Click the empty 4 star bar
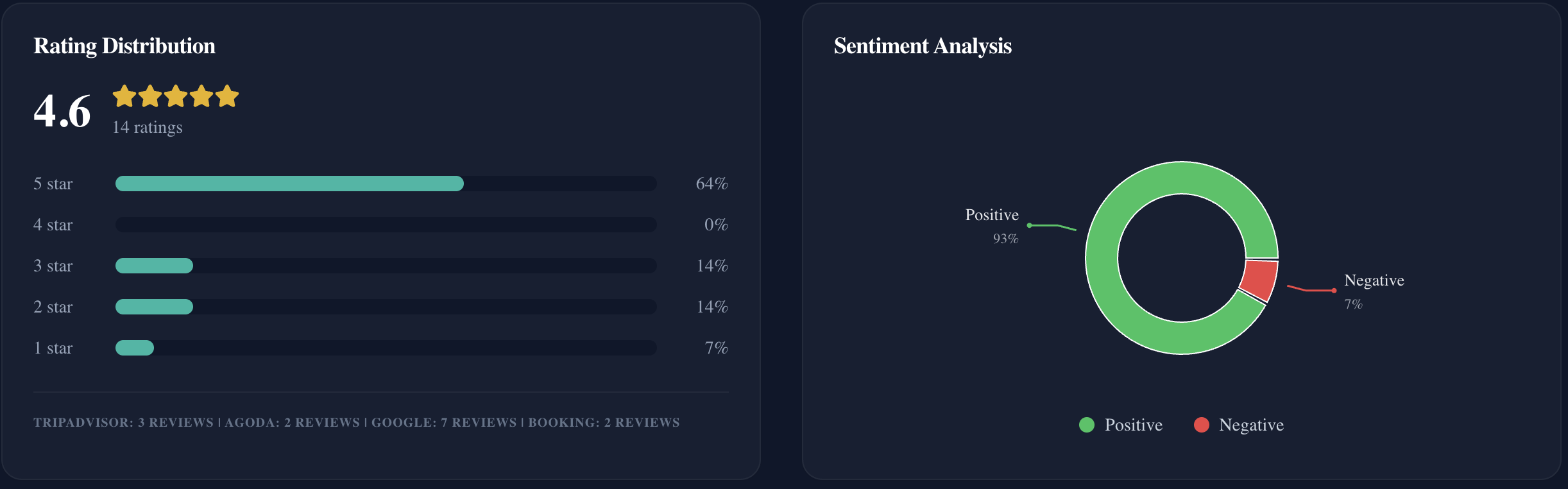This screenshot has width=1568, height=489. point(386,225)
